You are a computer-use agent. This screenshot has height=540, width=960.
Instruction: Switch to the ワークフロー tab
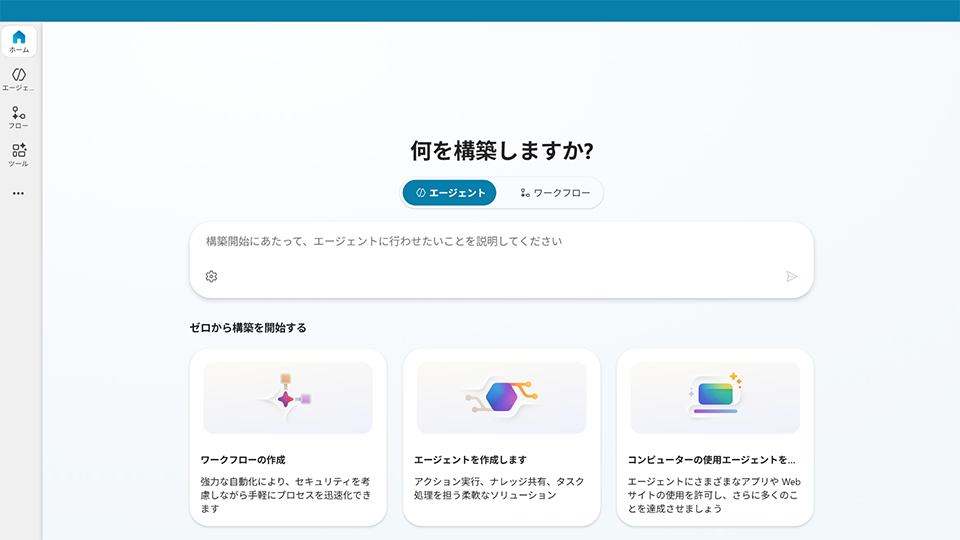tap(555, 193)
